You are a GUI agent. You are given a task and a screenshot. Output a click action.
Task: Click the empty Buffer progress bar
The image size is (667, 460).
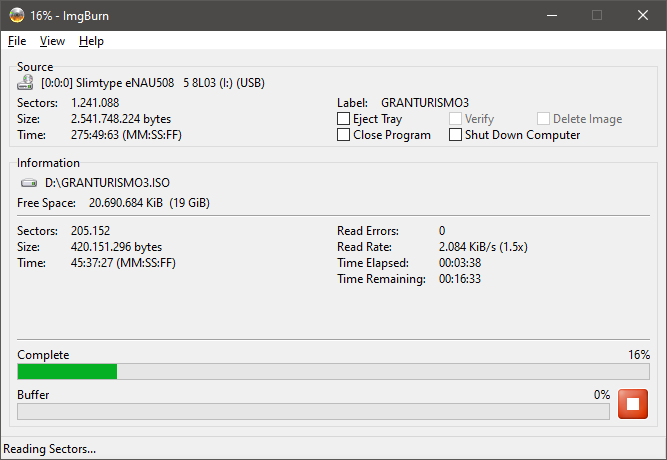click(312, 411)
